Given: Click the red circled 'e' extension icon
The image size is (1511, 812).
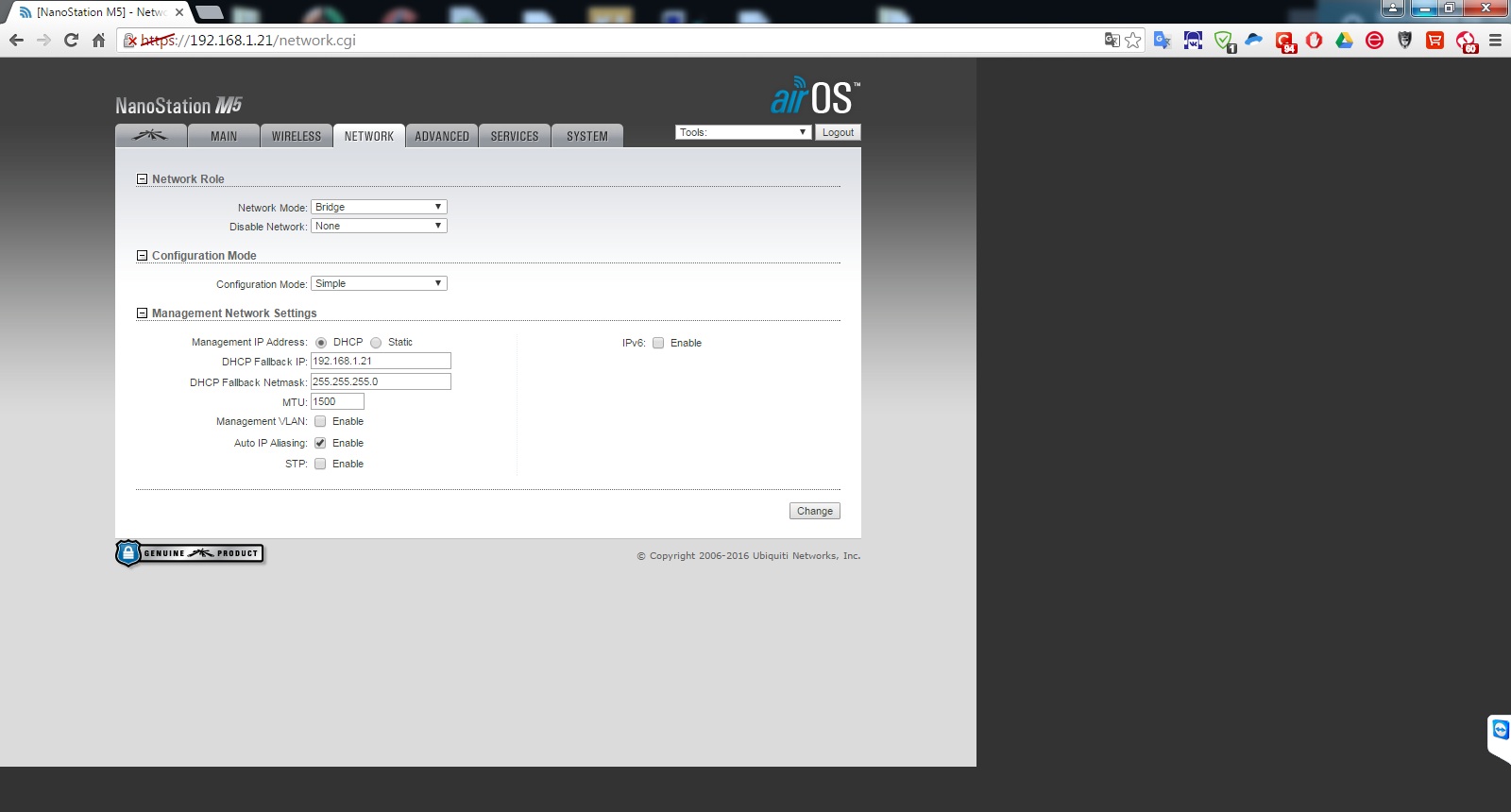Looking at the screenshot, I should pyautogui.click(x=1375, y=41).
